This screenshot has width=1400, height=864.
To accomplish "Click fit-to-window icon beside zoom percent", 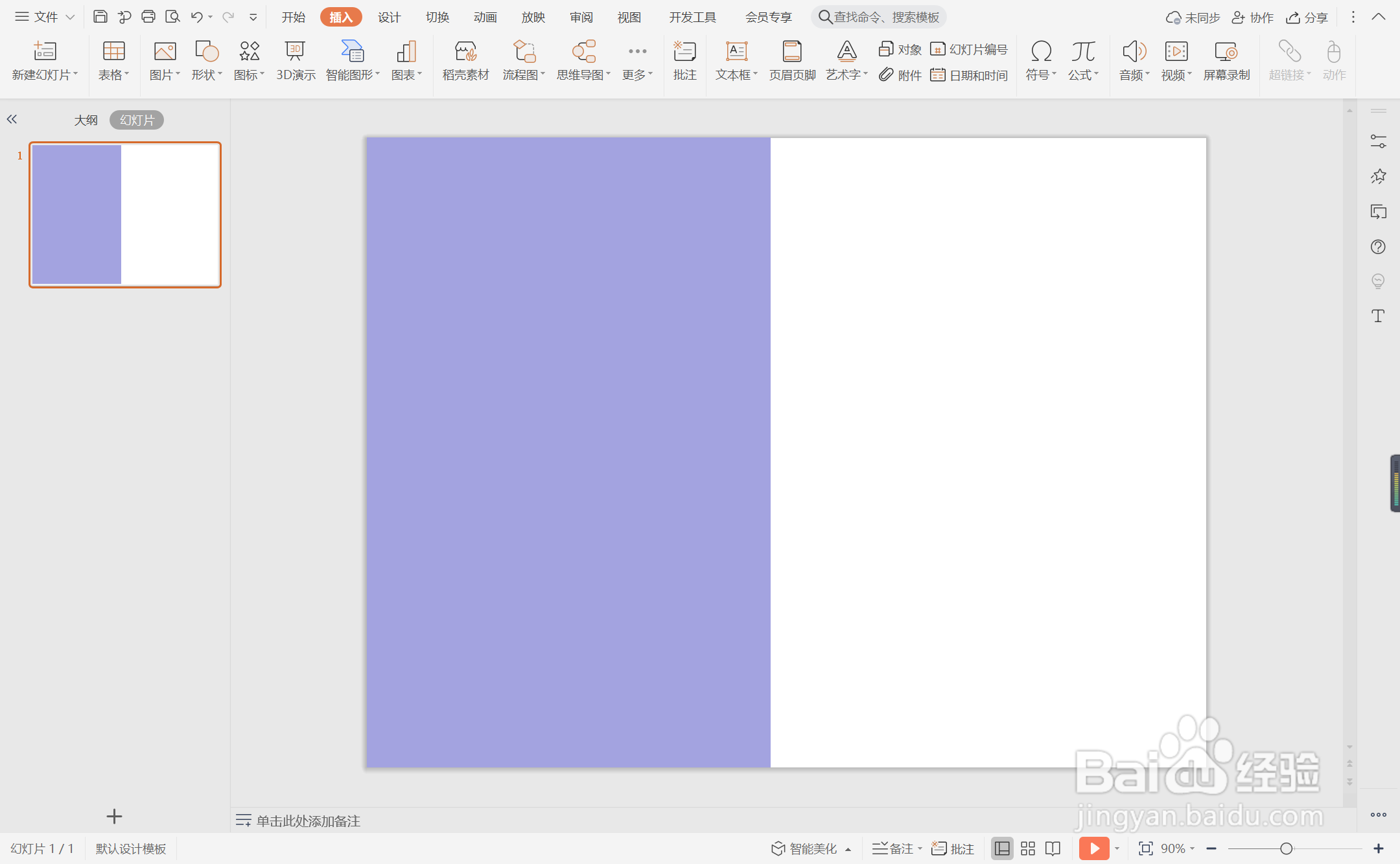I will pos(1146,848).
